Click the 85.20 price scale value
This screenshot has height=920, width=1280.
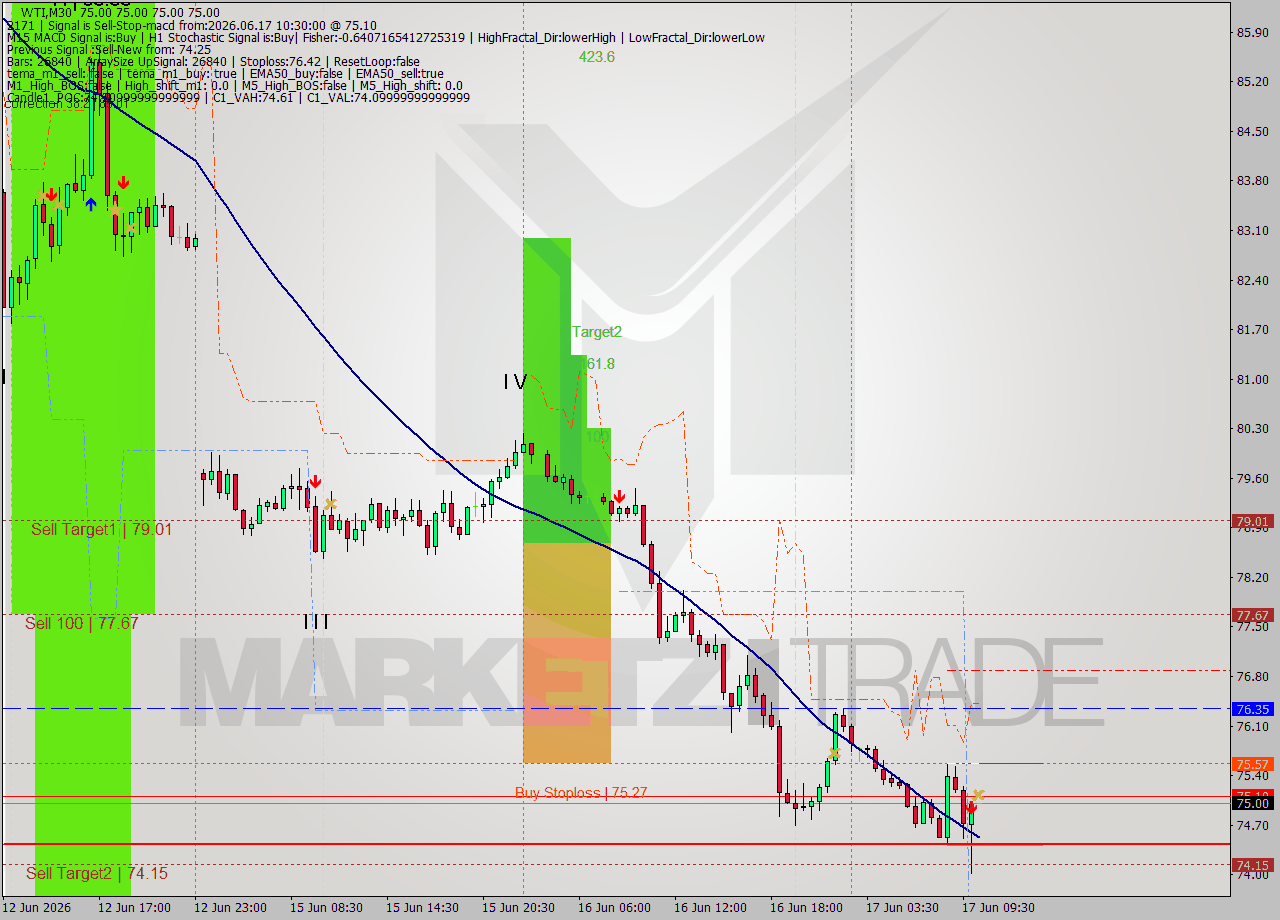click(x=1253, y=81)
